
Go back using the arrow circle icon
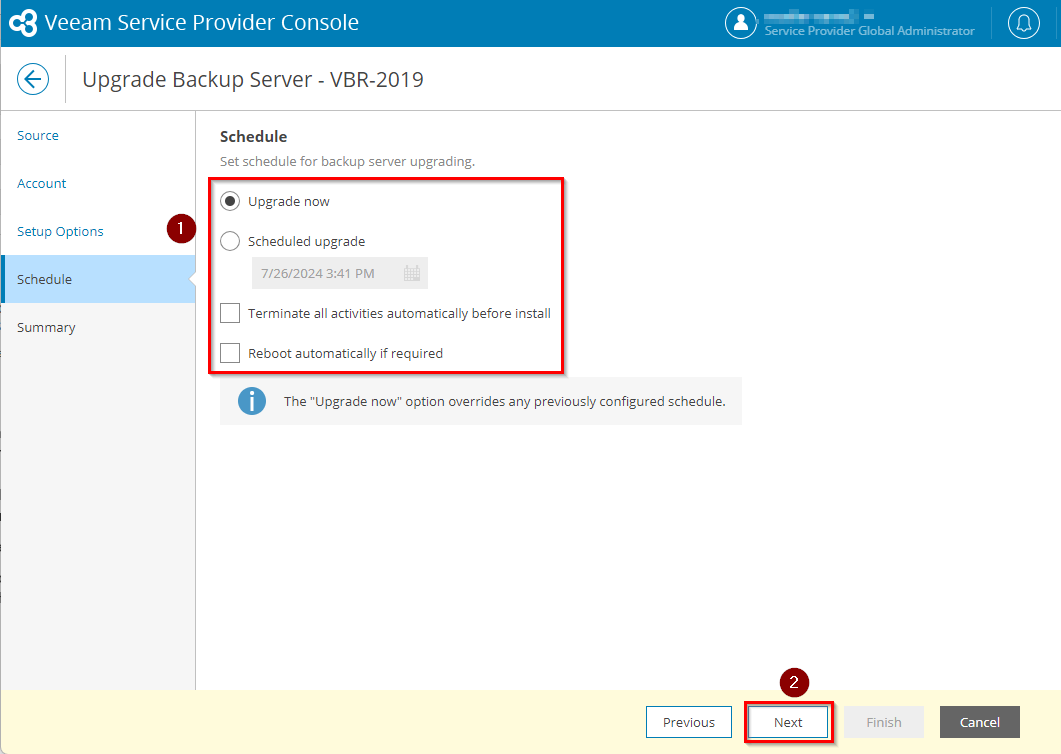(32, 79)
